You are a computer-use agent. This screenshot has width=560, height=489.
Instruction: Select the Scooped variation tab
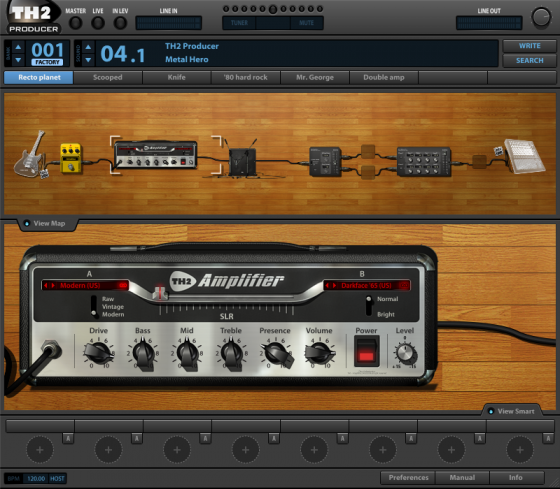click(108, 78)
